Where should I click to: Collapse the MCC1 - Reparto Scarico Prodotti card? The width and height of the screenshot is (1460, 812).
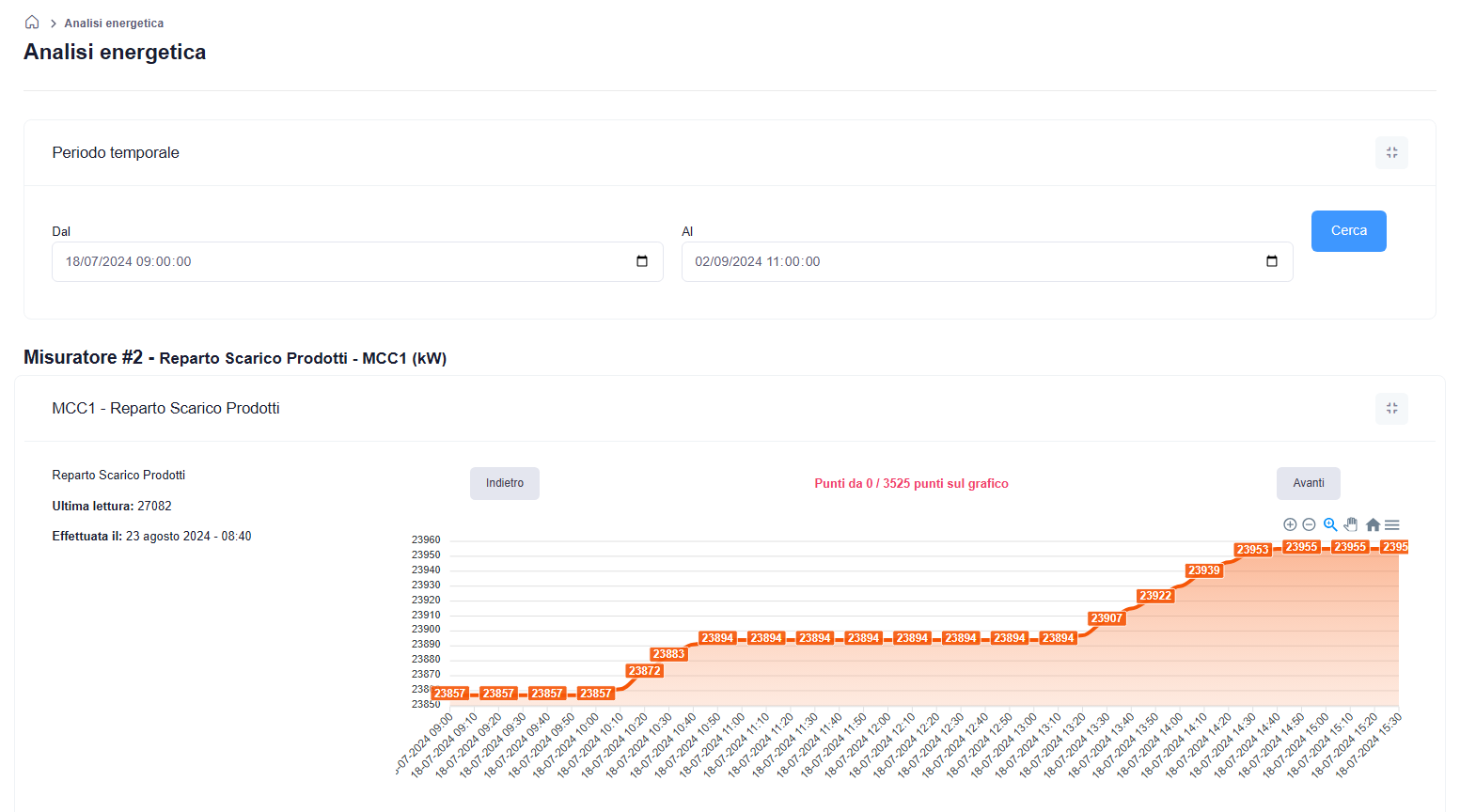pyautogui.click(x=1391, y=408)
